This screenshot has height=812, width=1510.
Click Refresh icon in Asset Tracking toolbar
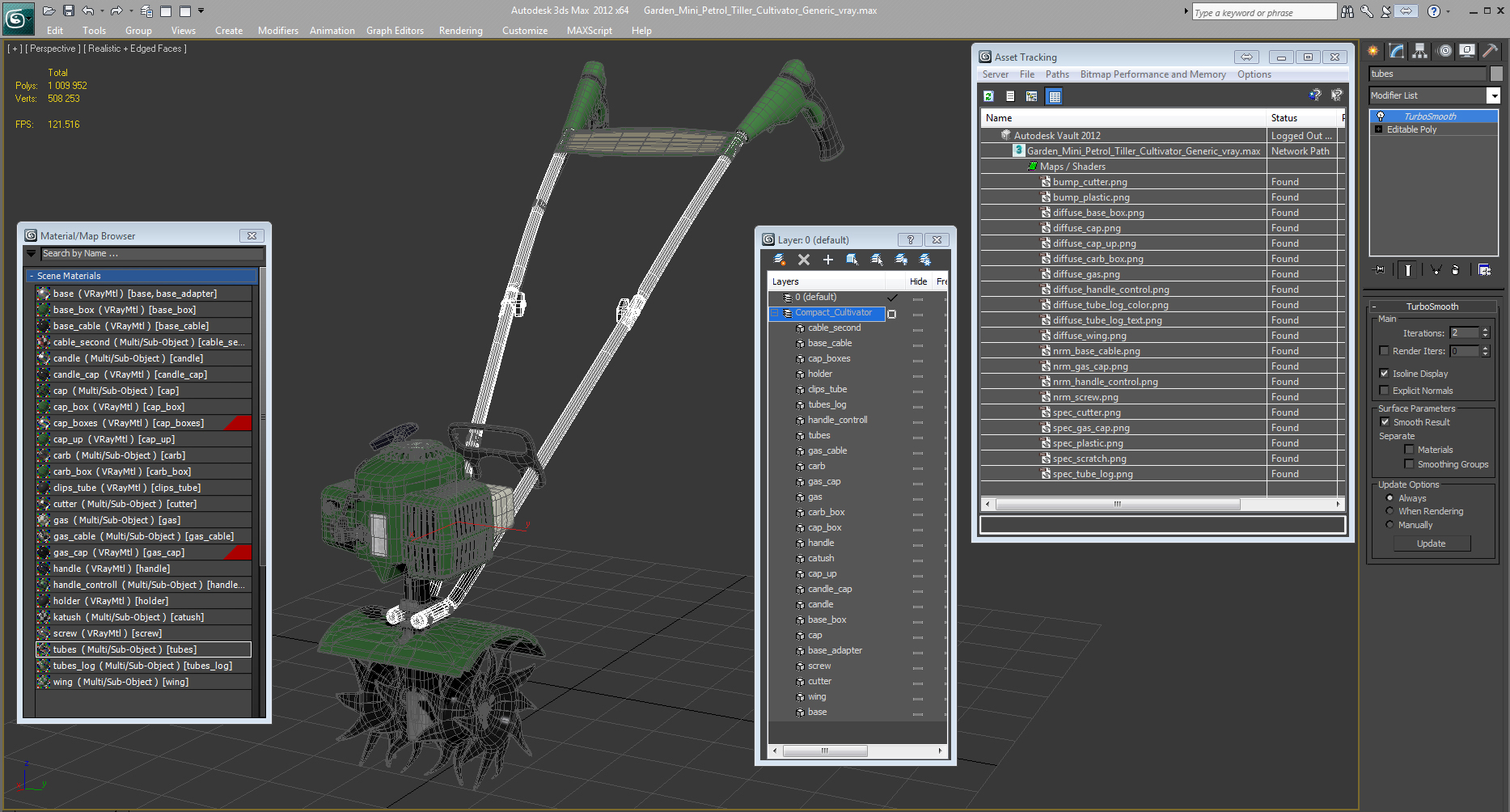point(988,96)
